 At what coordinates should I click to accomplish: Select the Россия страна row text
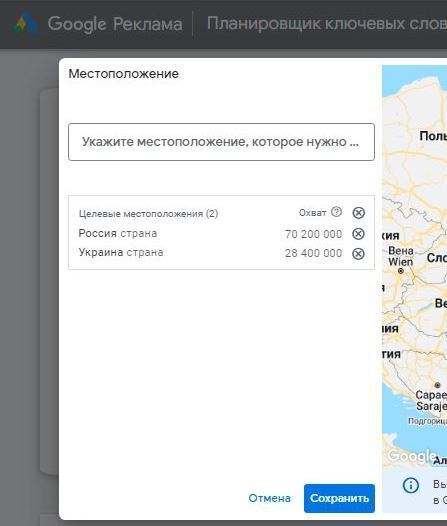pos(118,233)
